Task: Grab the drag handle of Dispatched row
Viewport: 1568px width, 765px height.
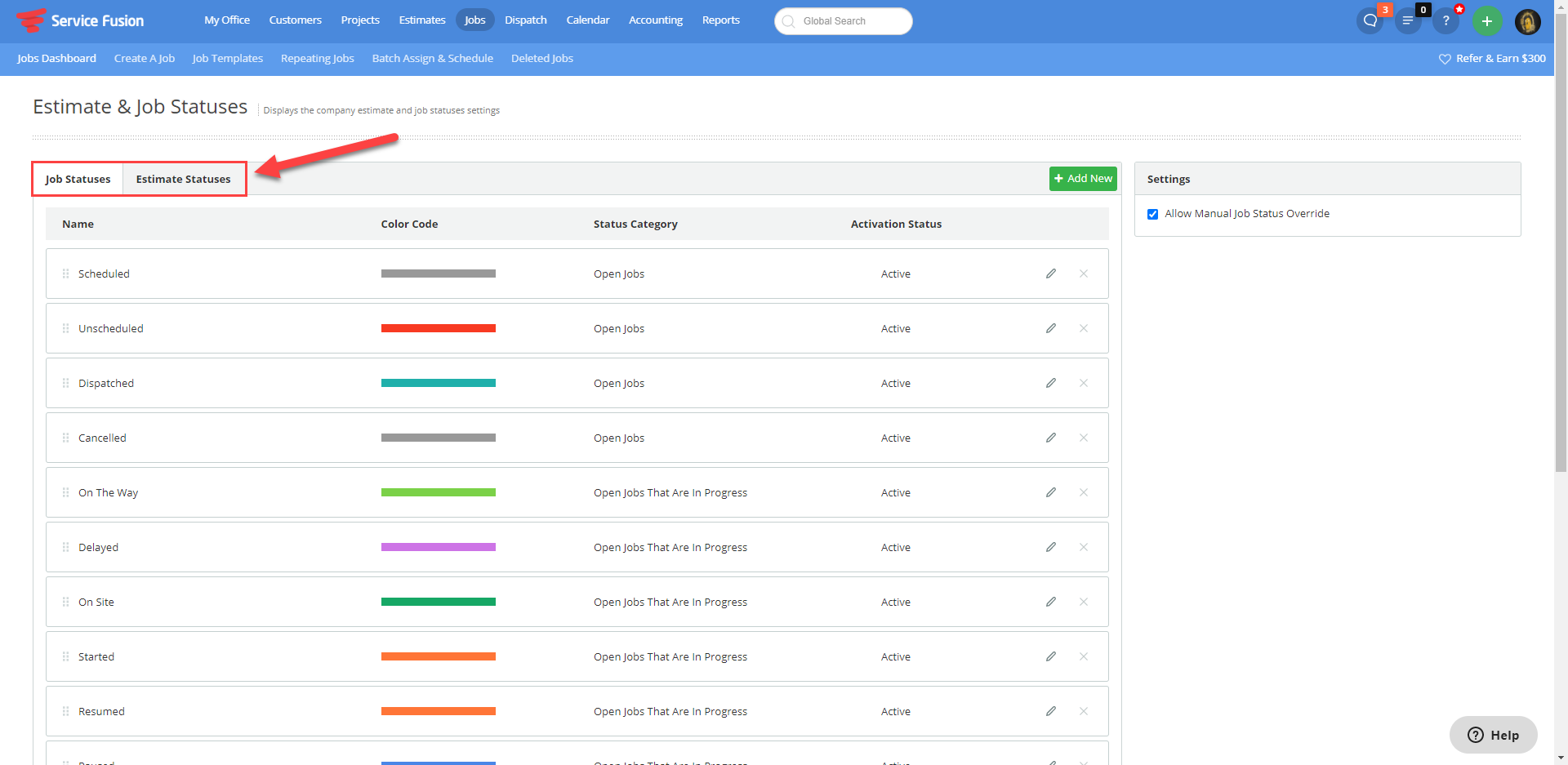Action: click(65, 383)
